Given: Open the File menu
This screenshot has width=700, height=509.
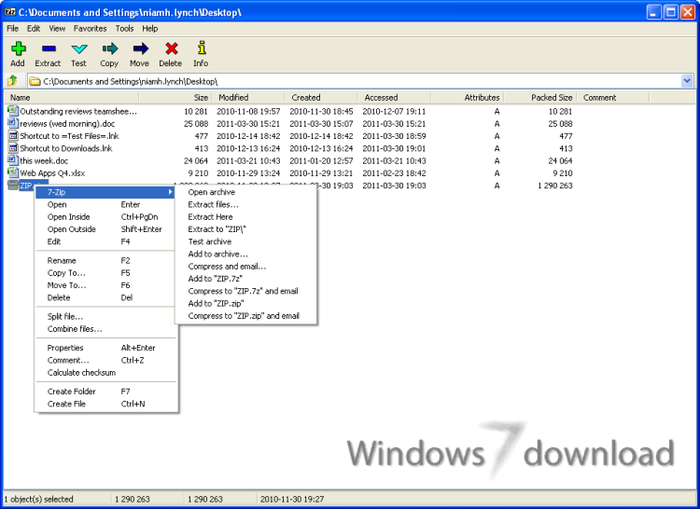Looking at the screenshot, I should click(12, 29).
